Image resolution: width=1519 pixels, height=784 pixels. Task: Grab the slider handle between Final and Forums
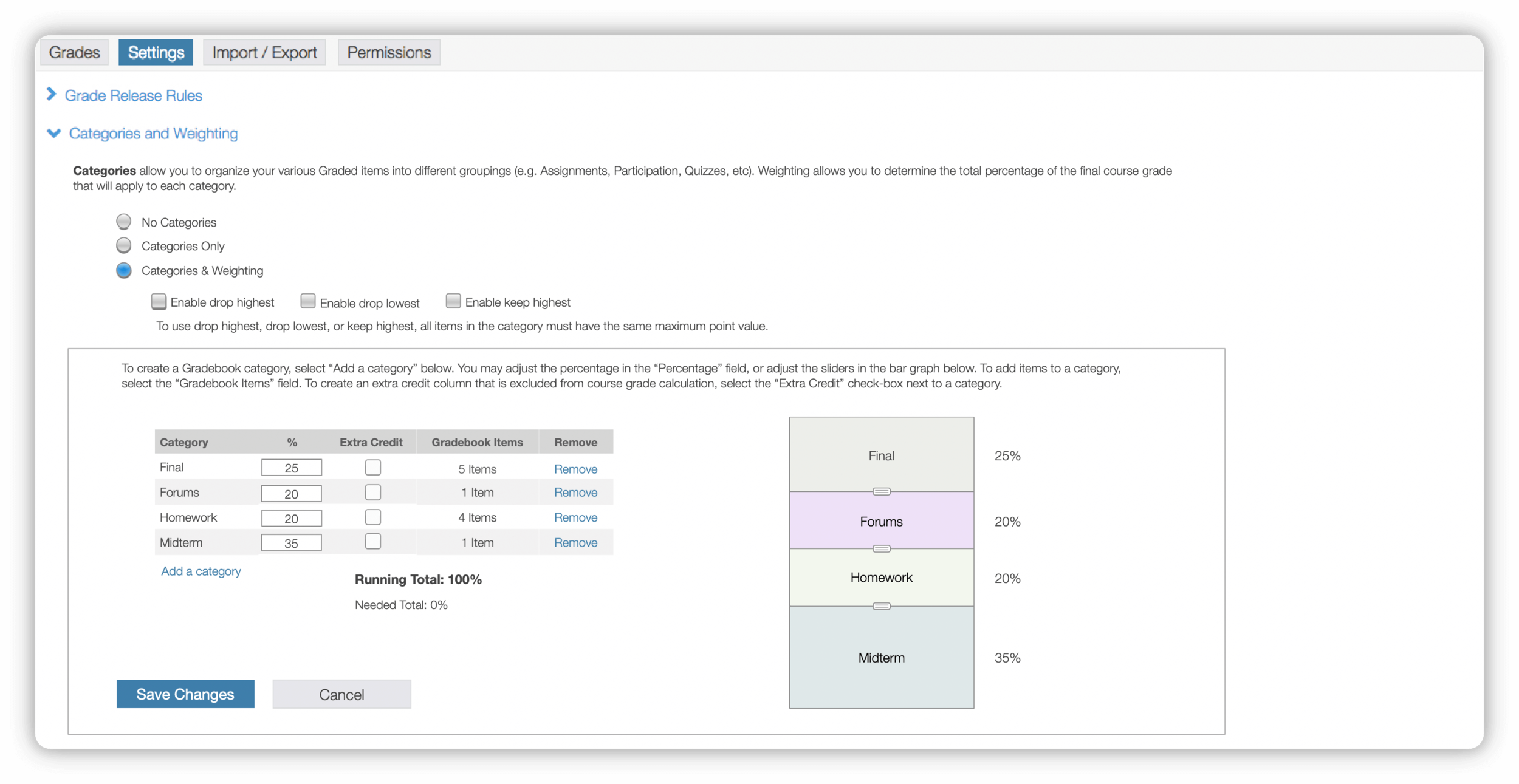(881, 491)
